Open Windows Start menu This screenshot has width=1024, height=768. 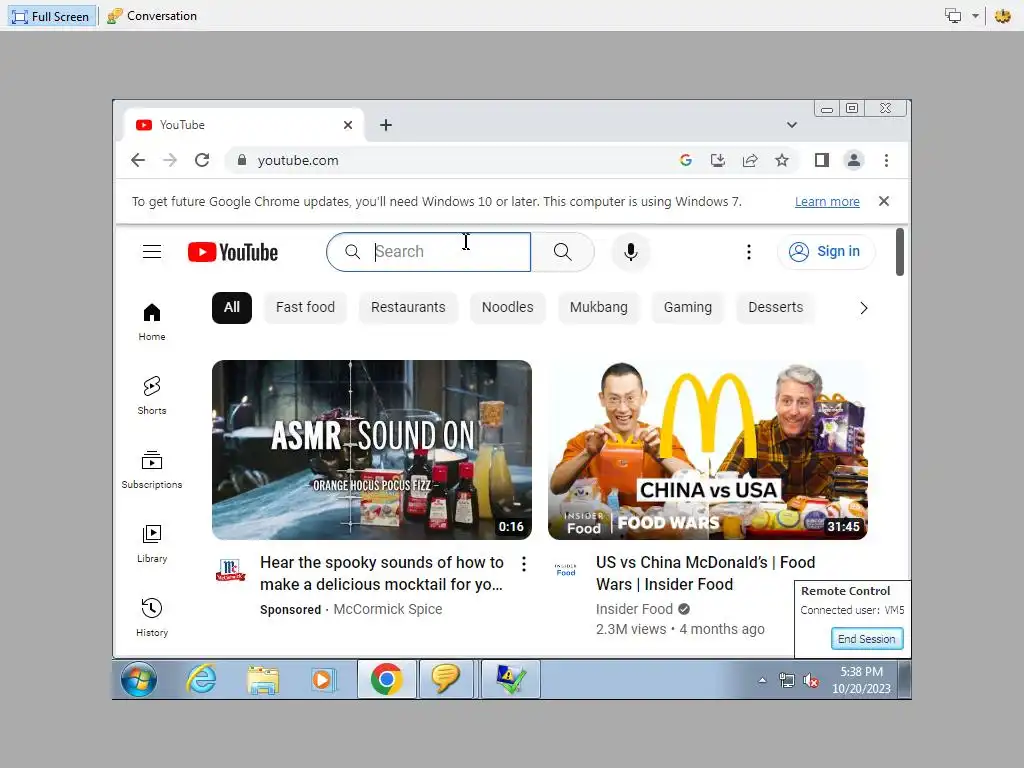[x=138, y=680]
